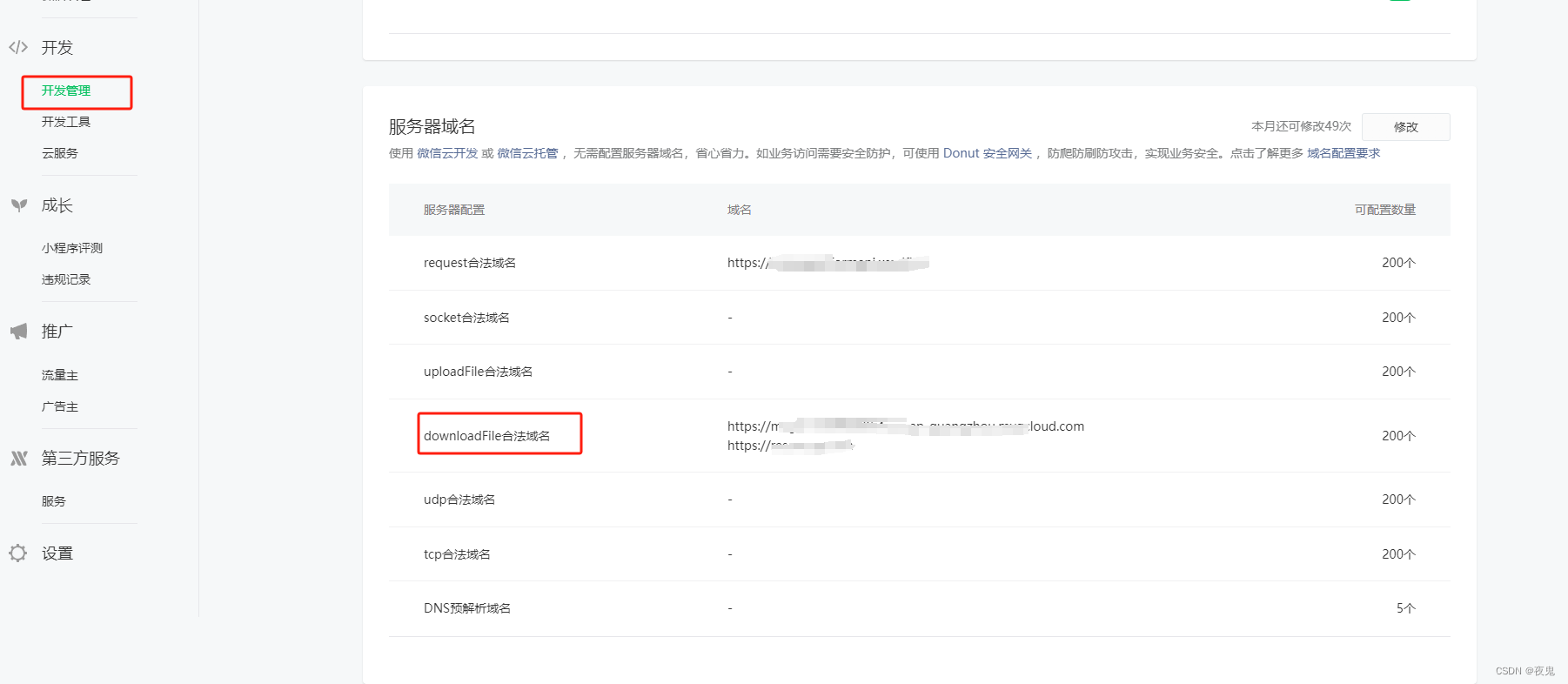The width and height of the screenshot is (1568, 684).
Task: Click the 修改 button for 服务器域名
Action: coord(1406,127)
